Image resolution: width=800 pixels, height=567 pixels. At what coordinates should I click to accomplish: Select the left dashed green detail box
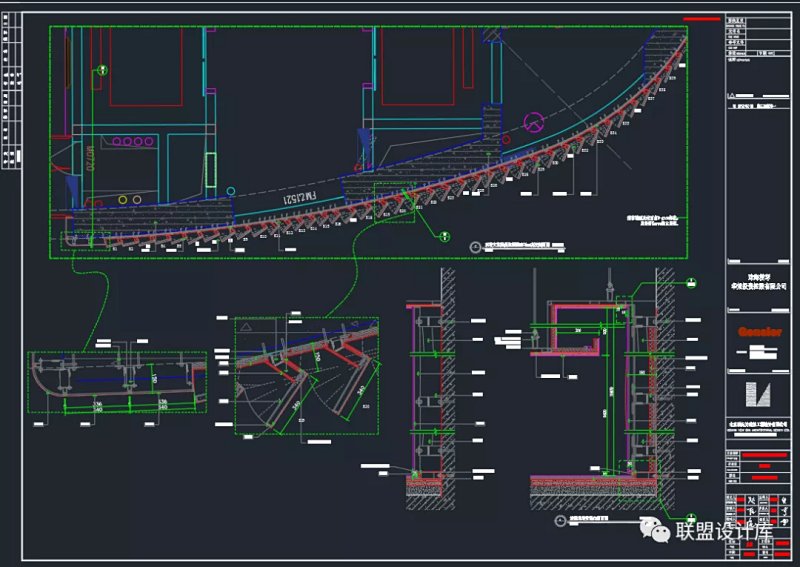(x=116, y=382)
